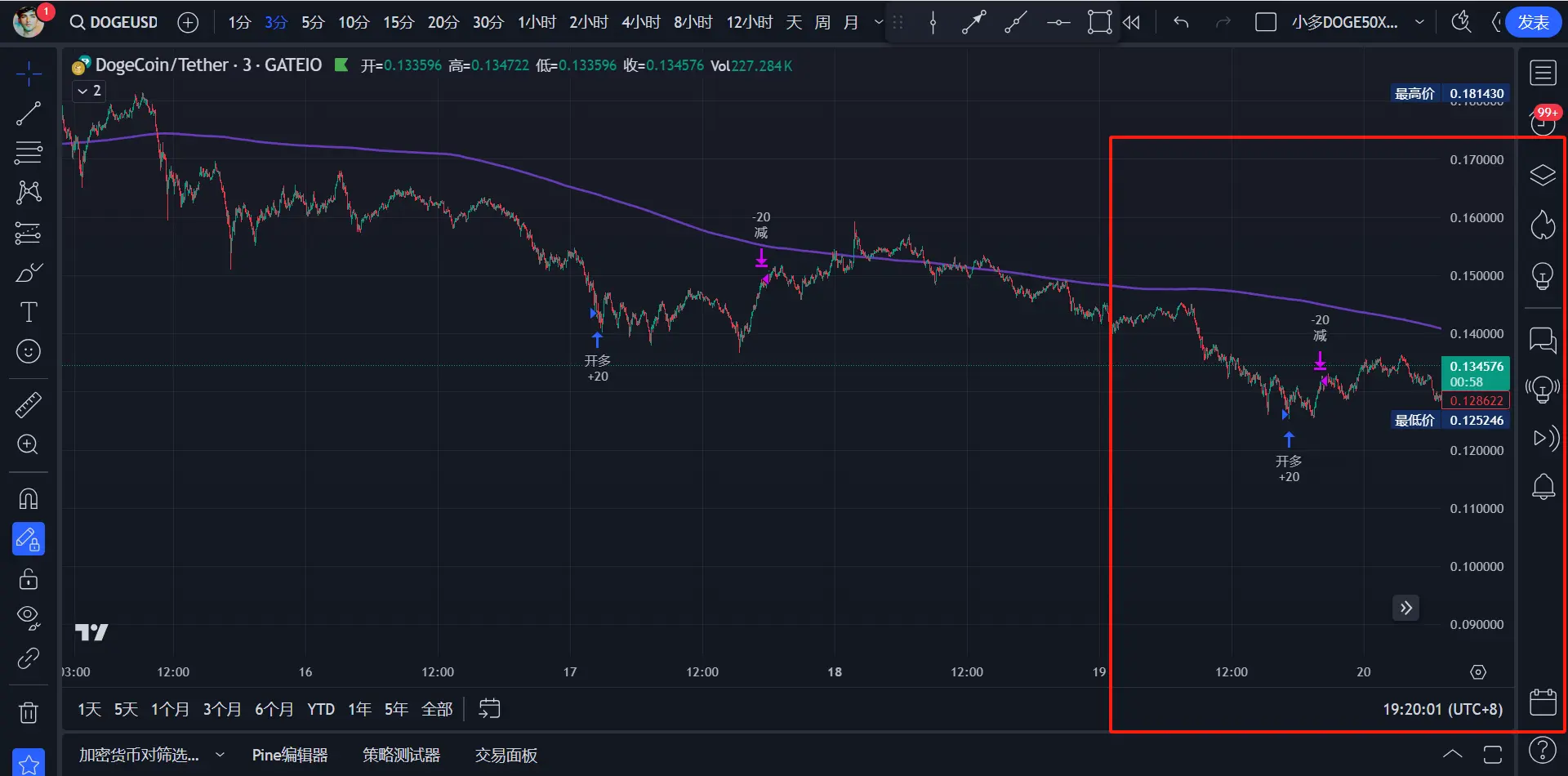
Task: Set date range to 1个月
Action: click(x=170, y=709)
